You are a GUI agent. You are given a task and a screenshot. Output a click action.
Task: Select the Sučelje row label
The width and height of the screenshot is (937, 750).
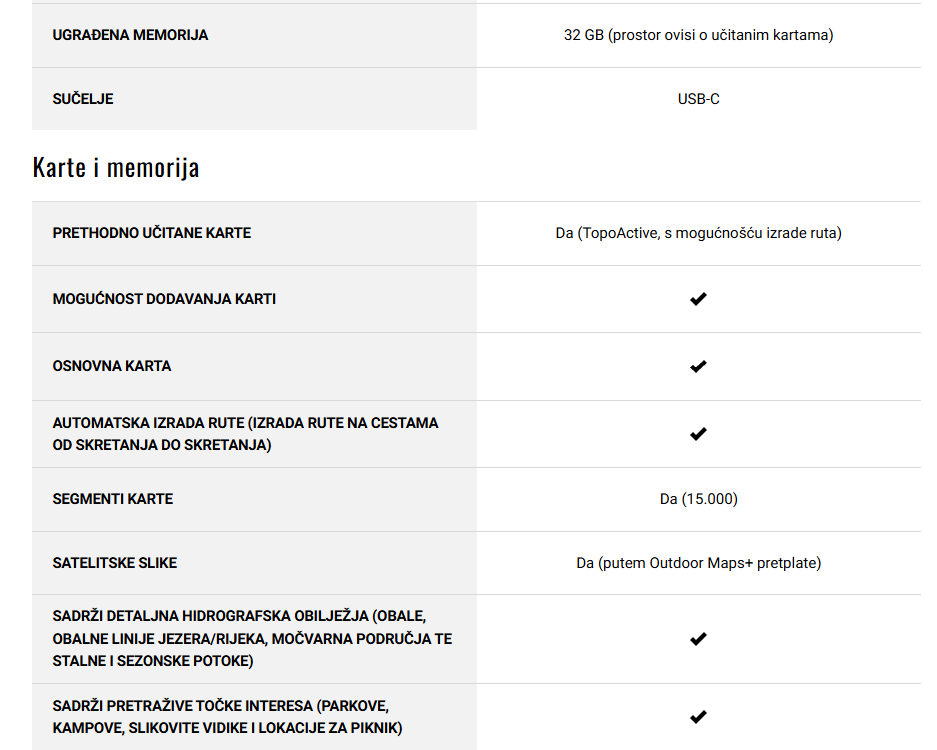pos(83,99)
